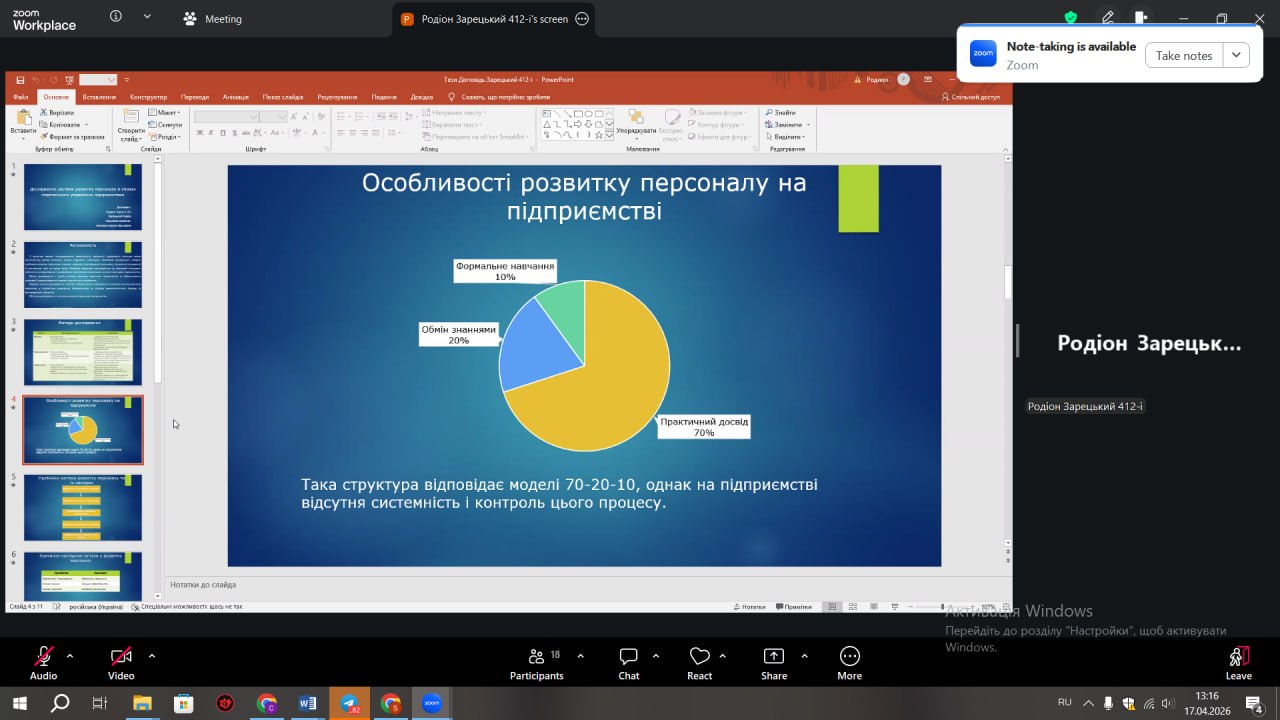1280x720 pixels.
Task: Open Telegram from the taskbar
Action: click(349, 703)
